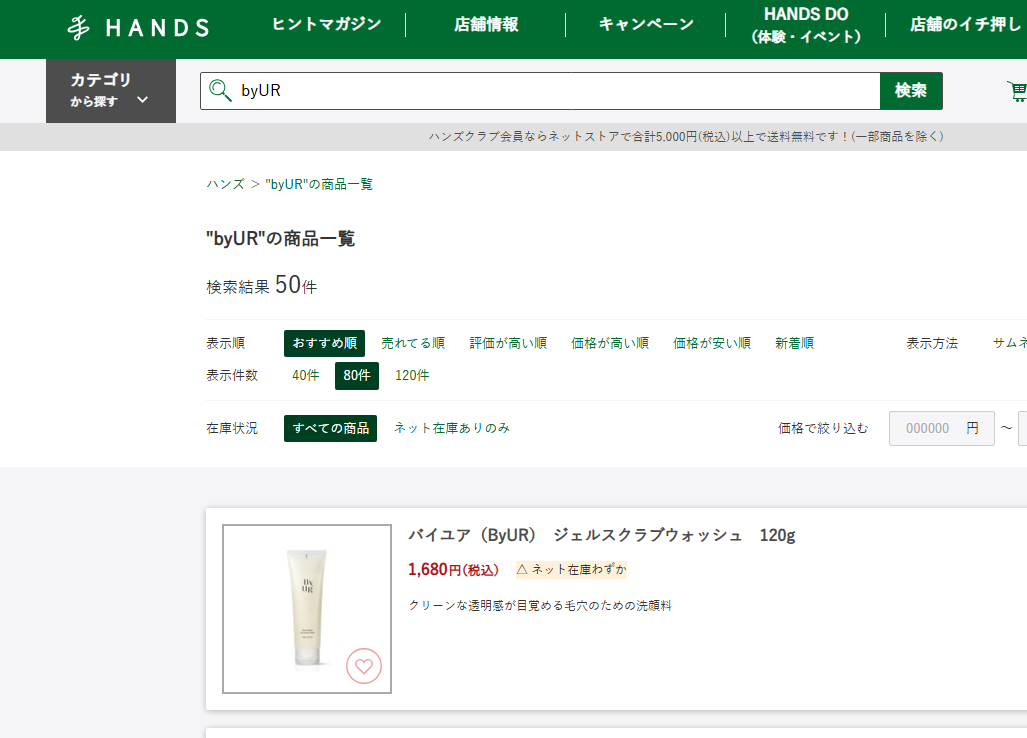Show 120件 per page
Screen dimensions: 1027x738
click(412, 375)
